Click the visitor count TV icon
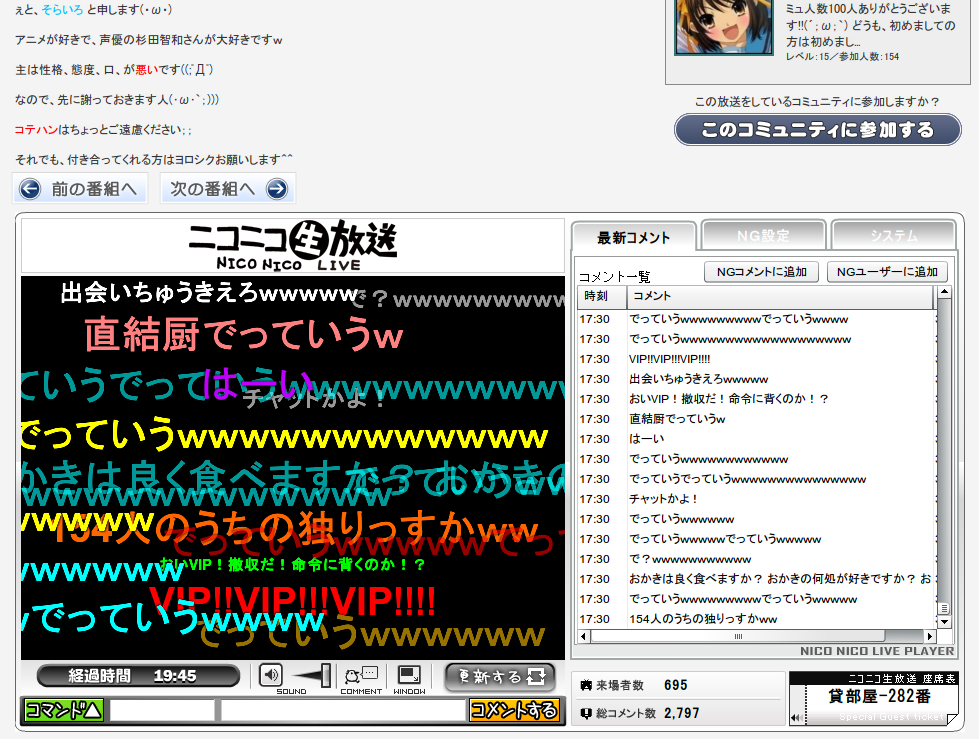 point(586,685)
